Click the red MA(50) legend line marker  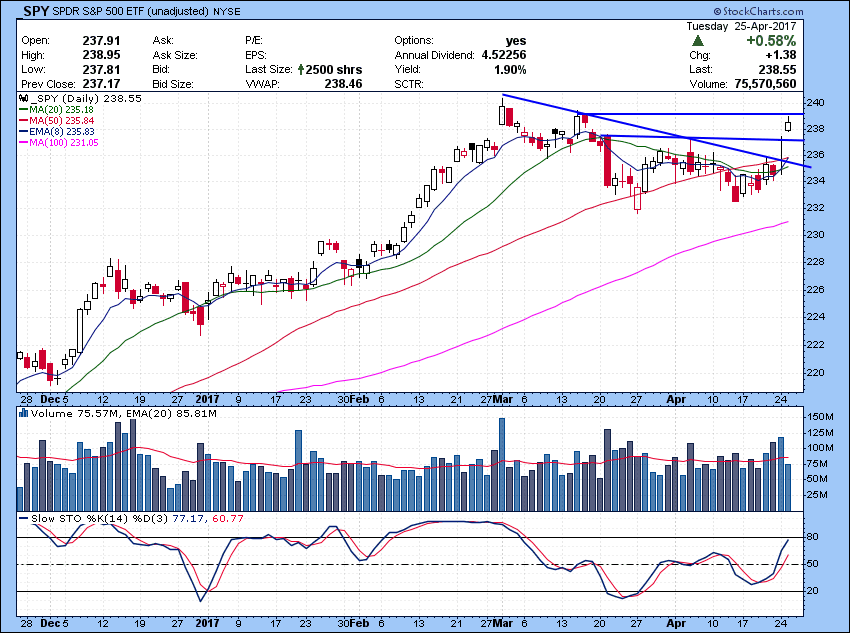tap(23, 121)
